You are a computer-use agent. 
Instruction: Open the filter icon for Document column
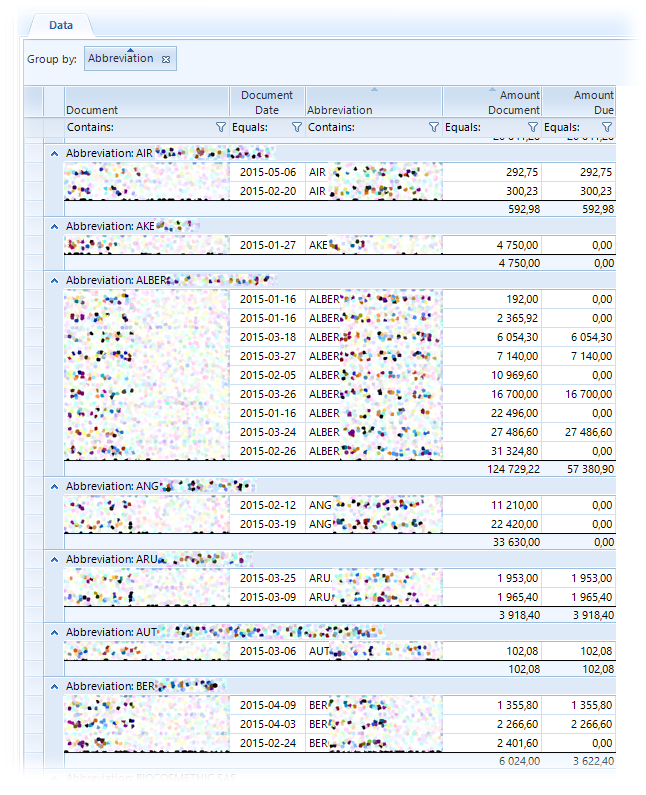coord(221,127)
